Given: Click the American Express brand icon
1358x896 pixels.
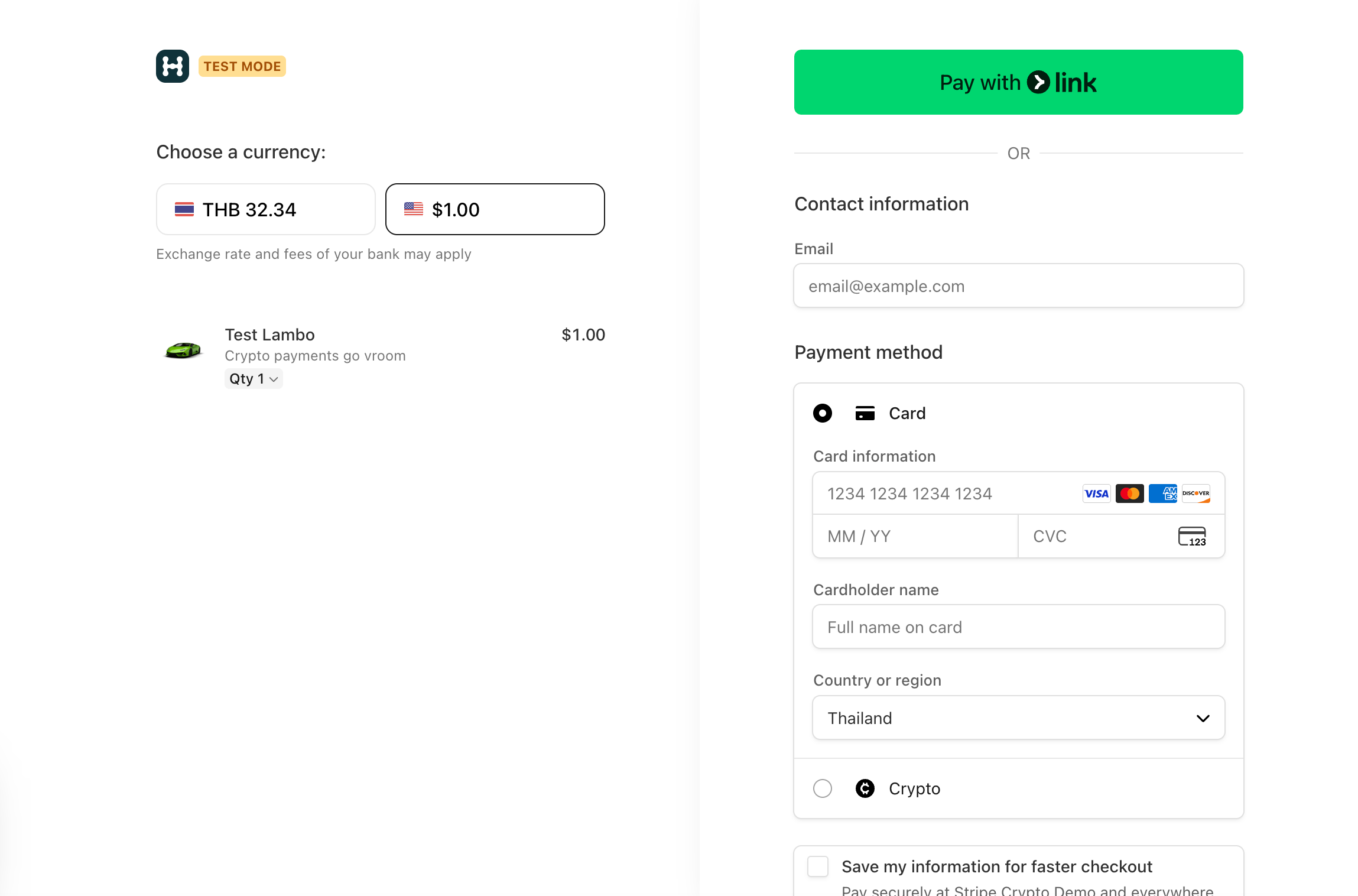Looking at the screenshot, I should click(1162, 494).
